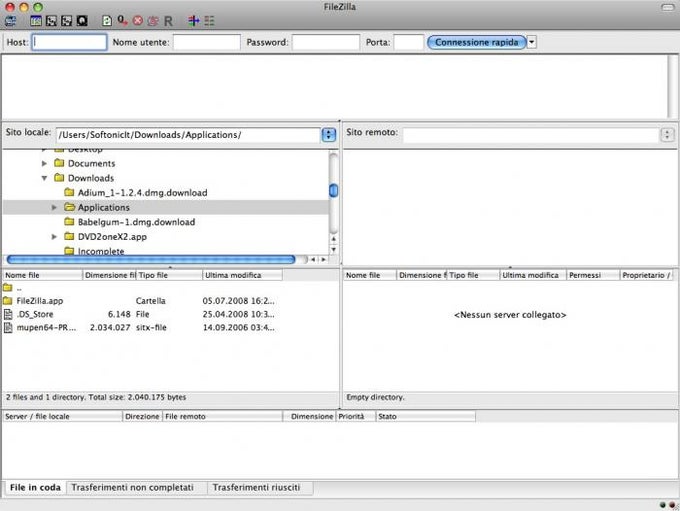Click the toolbar toggle pill button in title bar
Image resolution: width=680 pixels, height=511 pixels.
click(x=667, y=7)
